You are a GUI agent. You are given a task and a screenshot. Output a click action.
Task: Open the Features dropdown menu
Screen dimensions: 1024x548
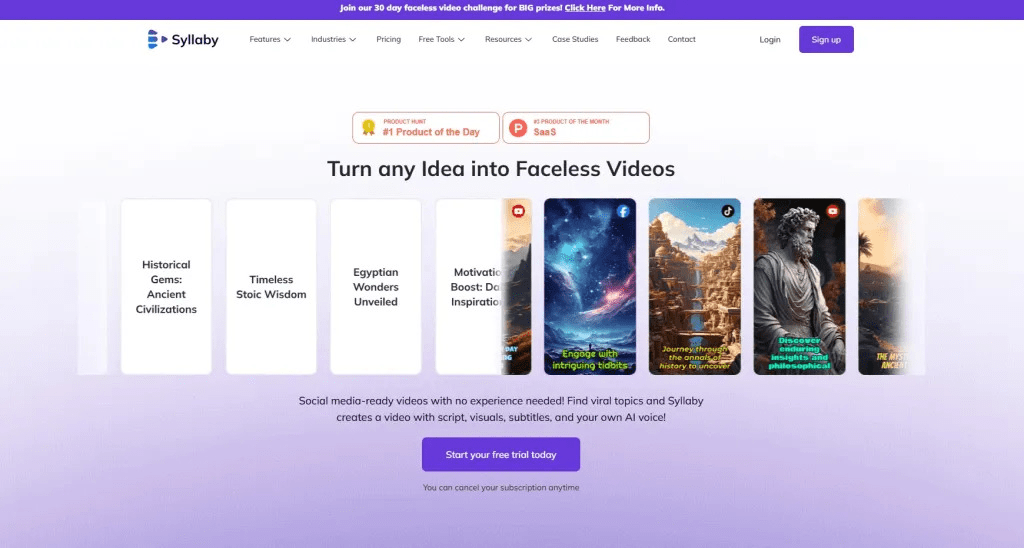(x=270, y=39)
